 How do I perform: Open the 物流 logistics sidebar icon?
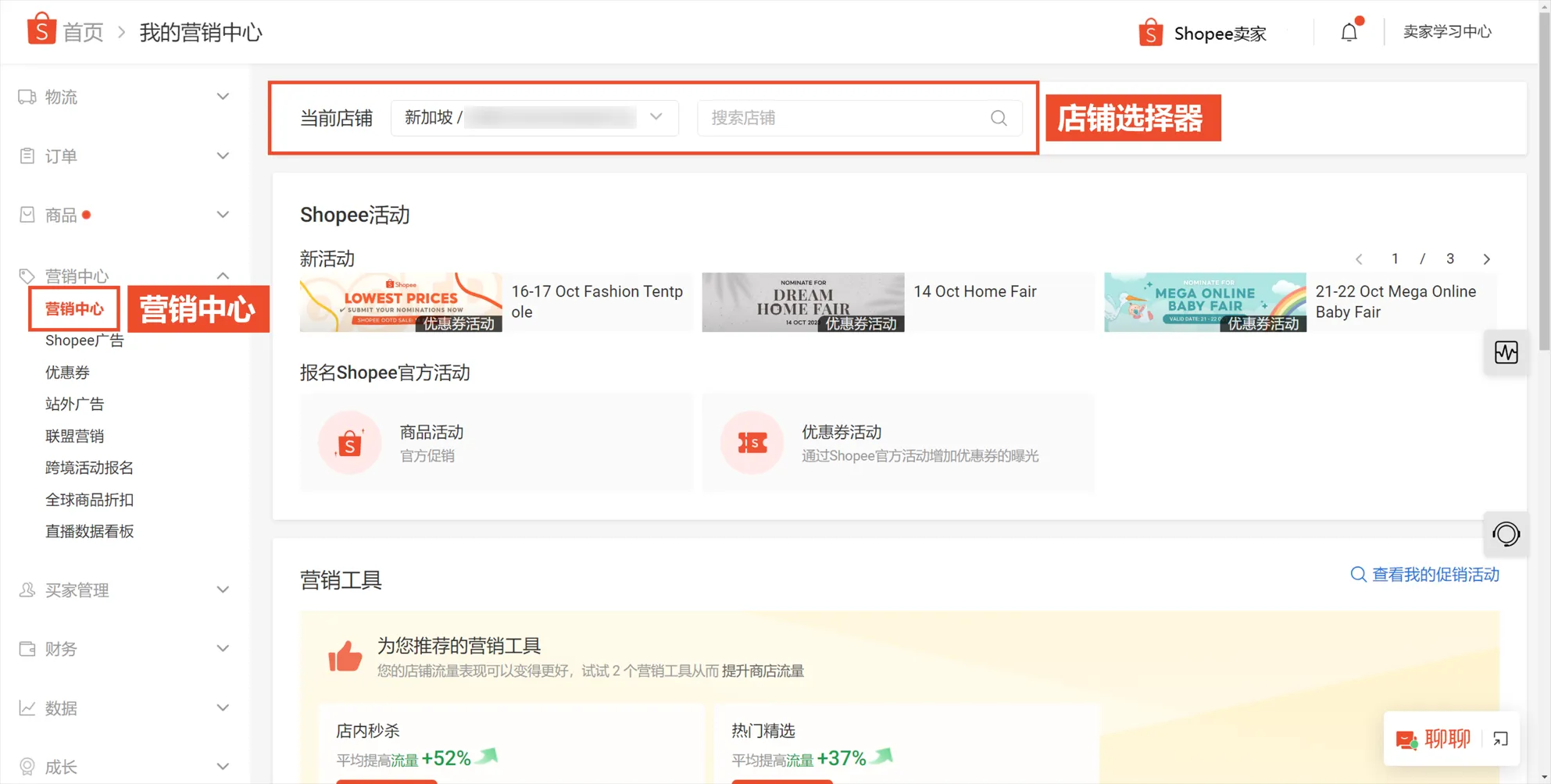click(x=26, y=96)
